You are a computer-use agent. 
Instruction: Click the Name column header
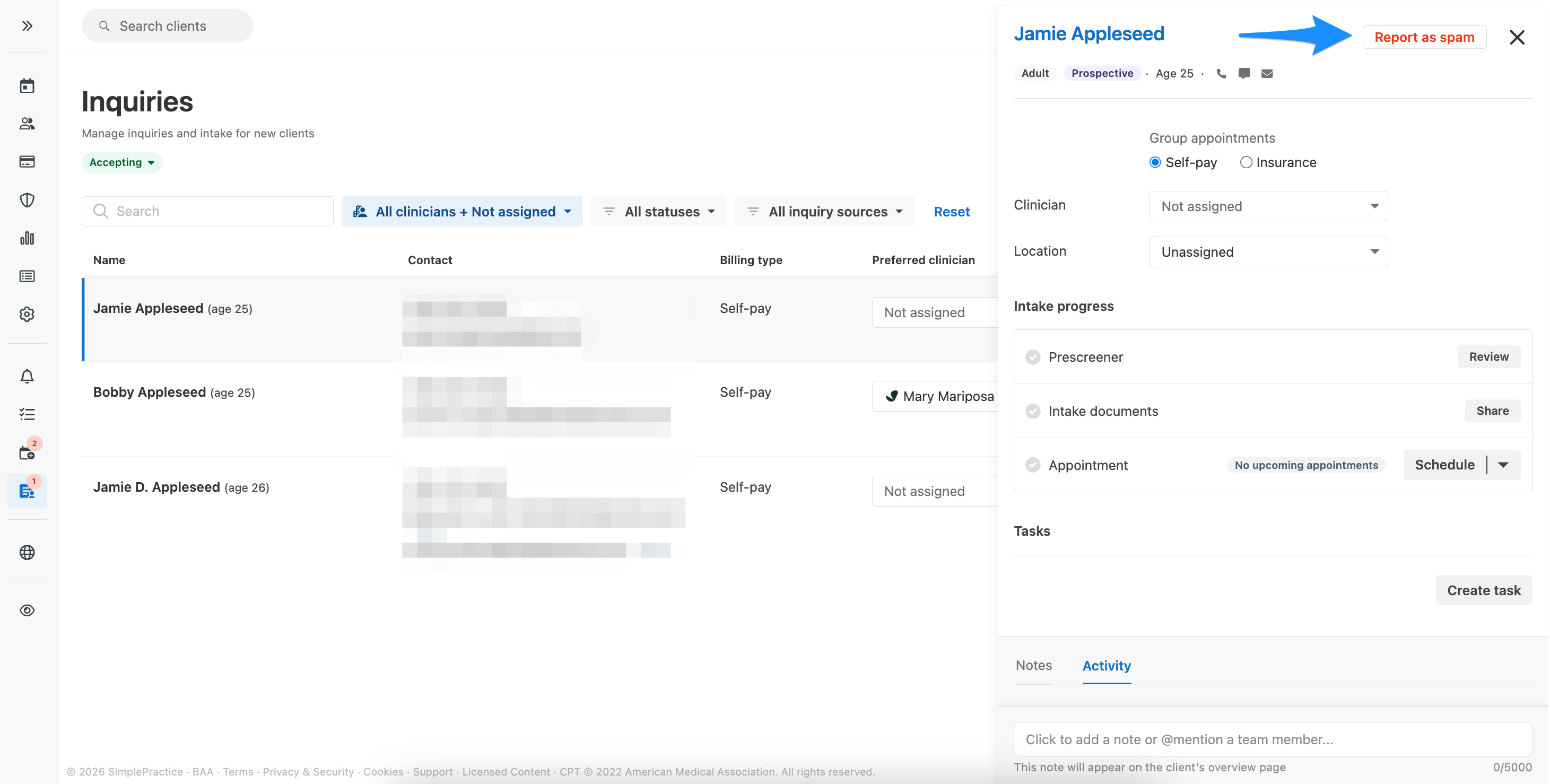pos(109,260)
